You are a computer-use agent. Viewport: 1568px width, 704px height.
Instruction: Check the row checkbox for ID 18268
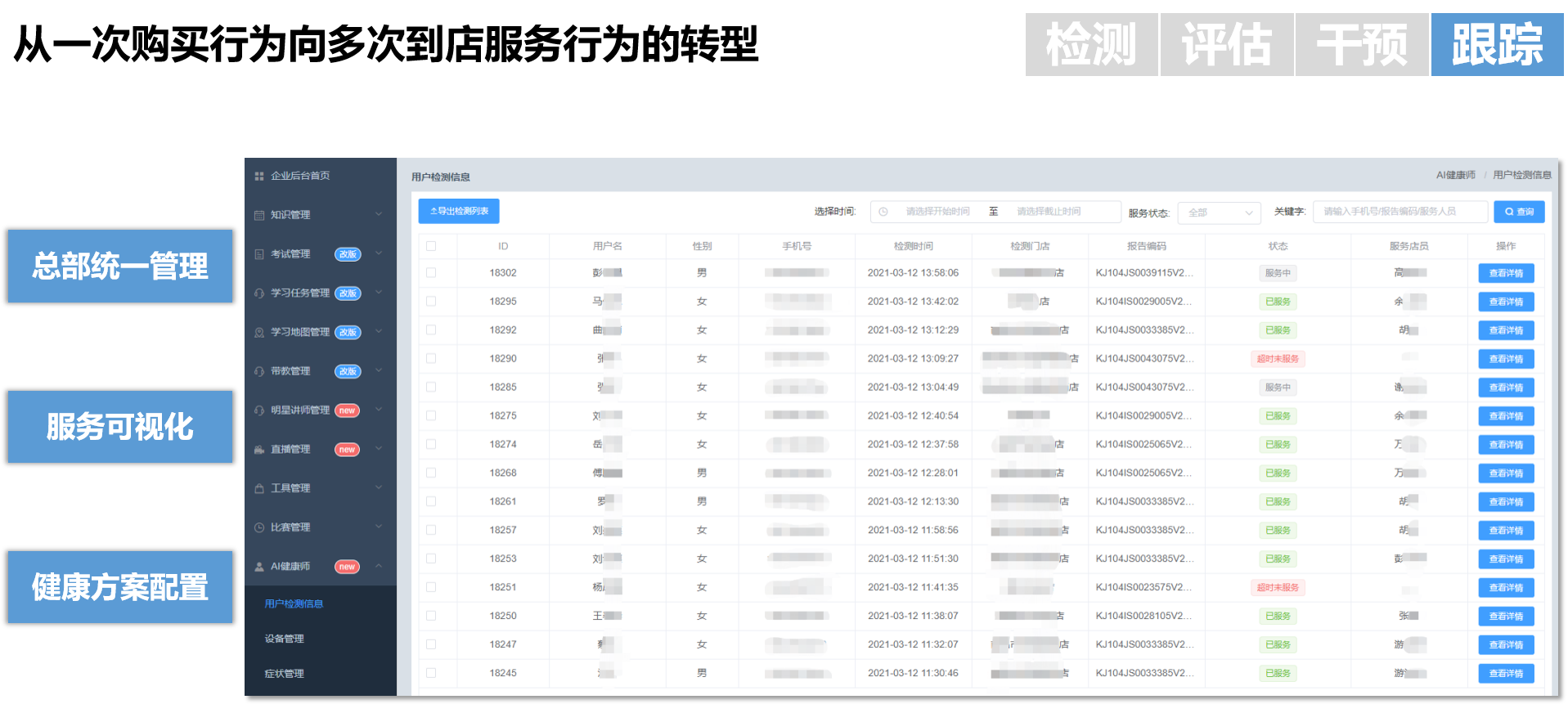click(x=431, y=473)
